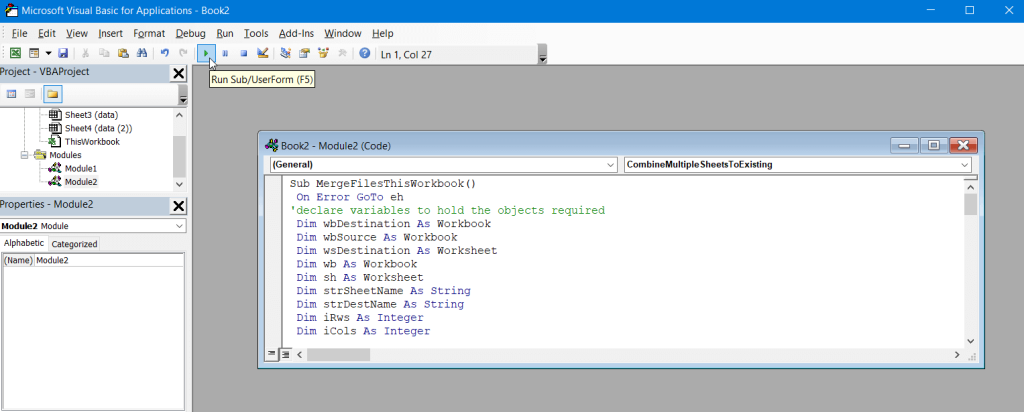Viewport: 1024px width, 412px height.
Task: Open the Help menu
Action: tap(383, 33)
